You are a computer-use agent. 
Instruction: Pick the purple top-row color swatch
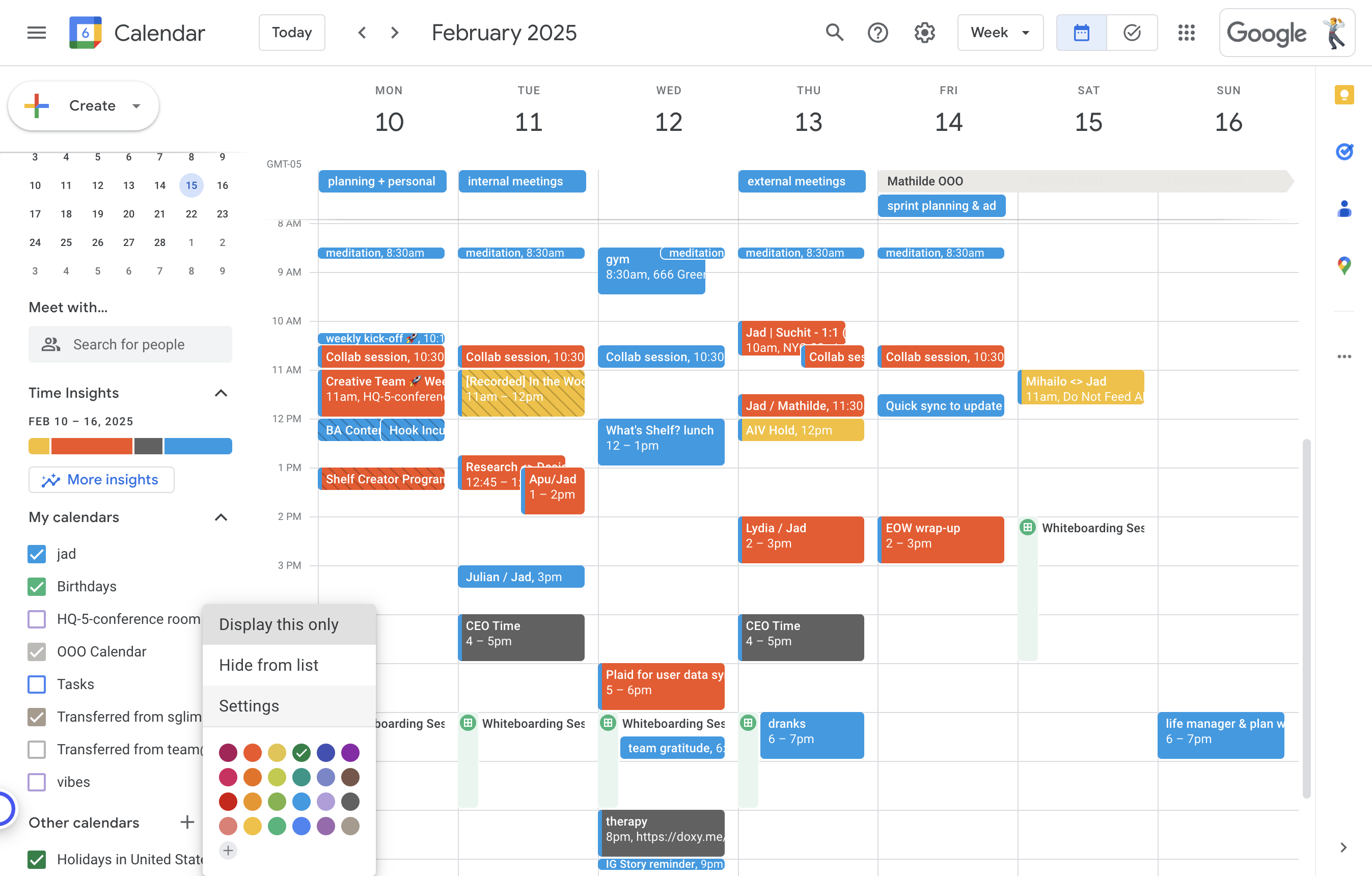point(350,752)
